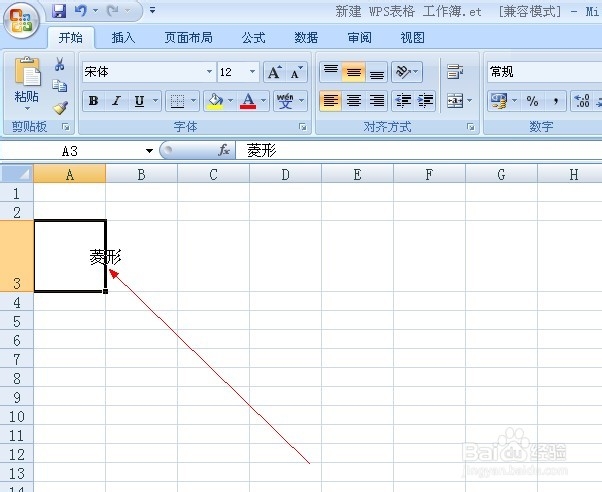The width and height of the screenshot is (602, 492).
Task: Expand font color dropdown arrow
Action: pyautogui.click(x=264, y=101)
